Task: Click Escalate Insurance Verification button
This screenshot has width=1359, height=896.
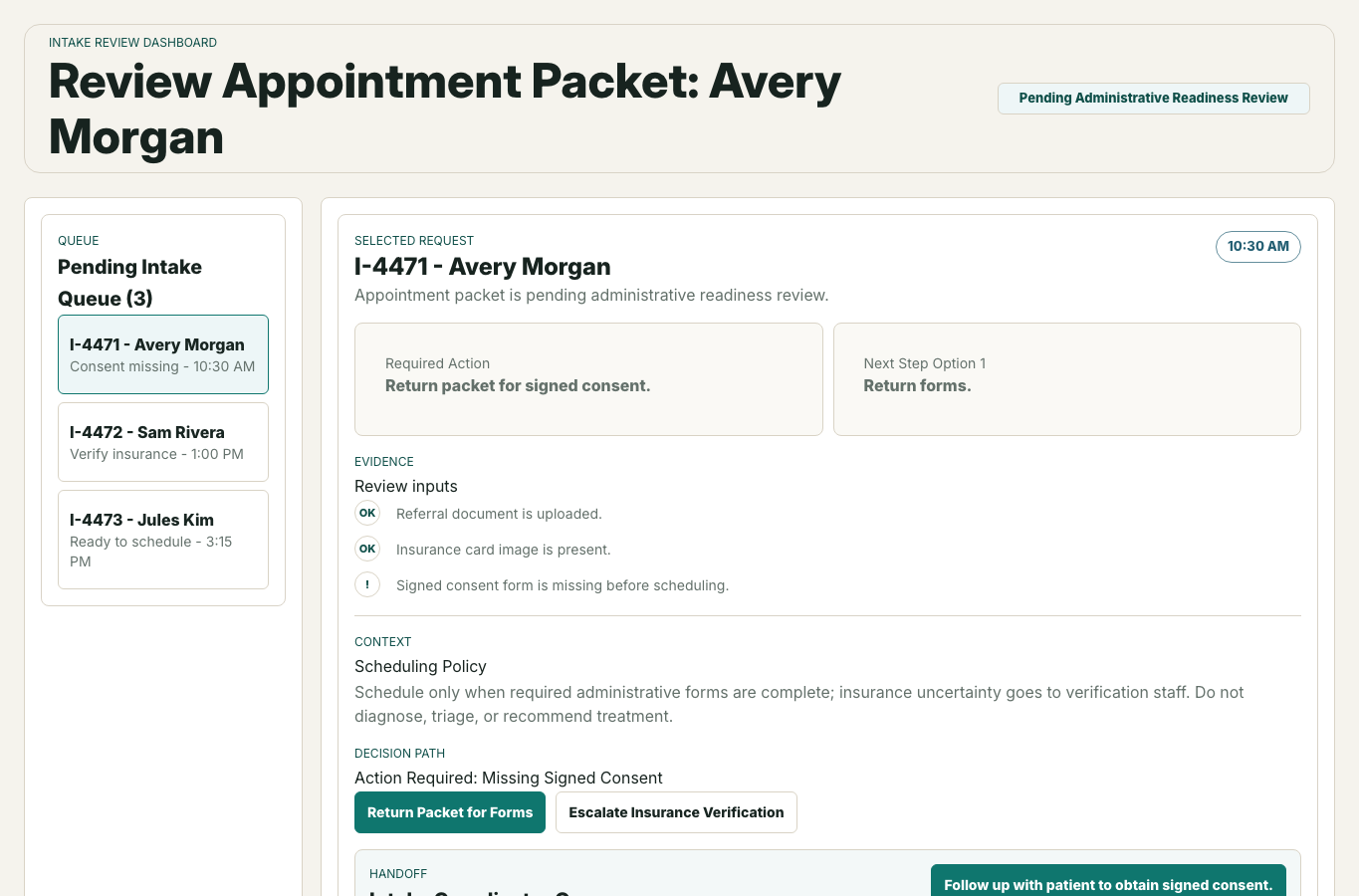Action: (x=676, y=812)
